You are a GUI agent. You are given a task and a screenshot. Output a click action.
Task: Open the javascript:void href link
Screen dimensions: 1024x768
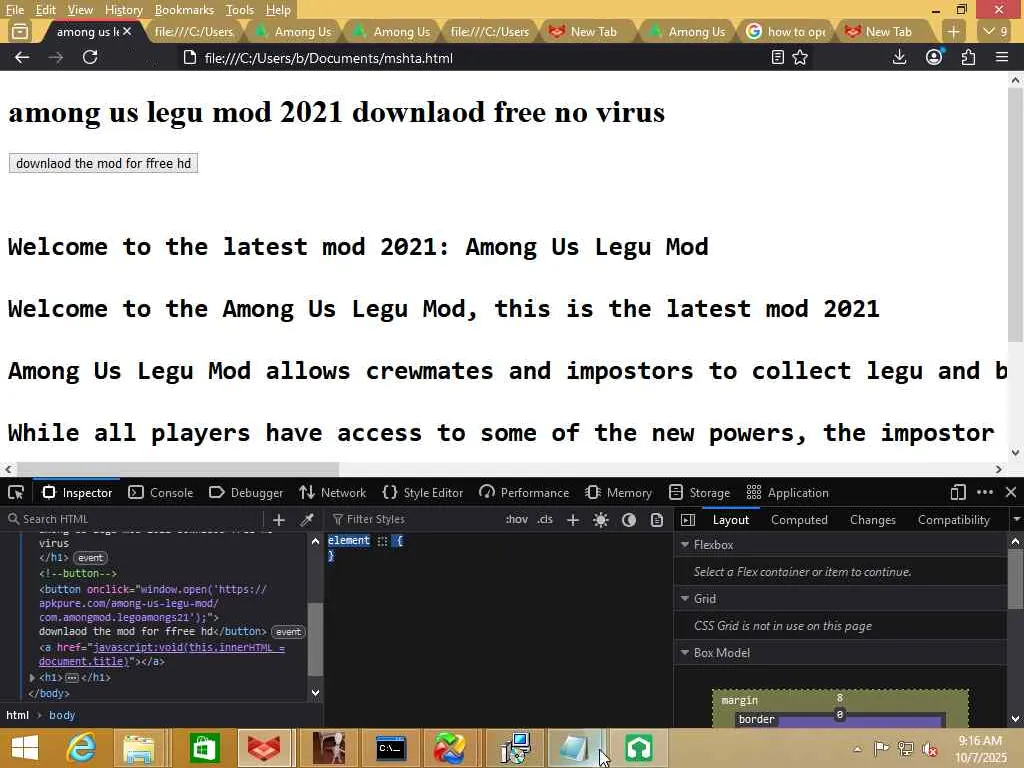[x=162, y=654]
